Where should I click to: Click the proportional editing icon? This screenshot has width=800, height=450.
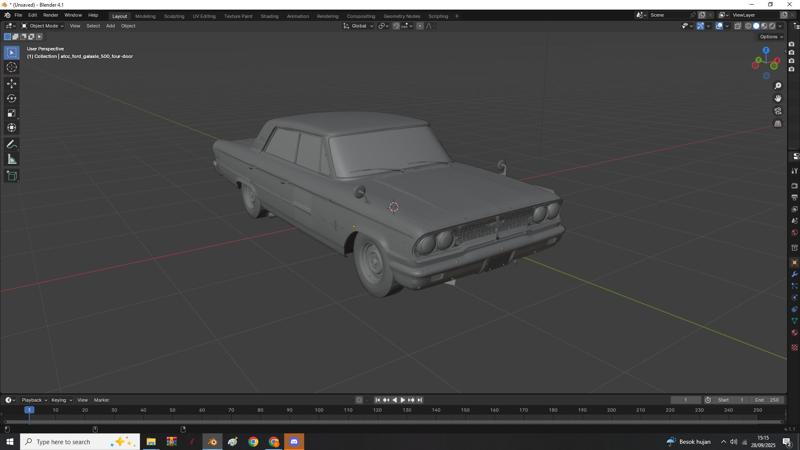pyautogui.click(x=419, y=26)
